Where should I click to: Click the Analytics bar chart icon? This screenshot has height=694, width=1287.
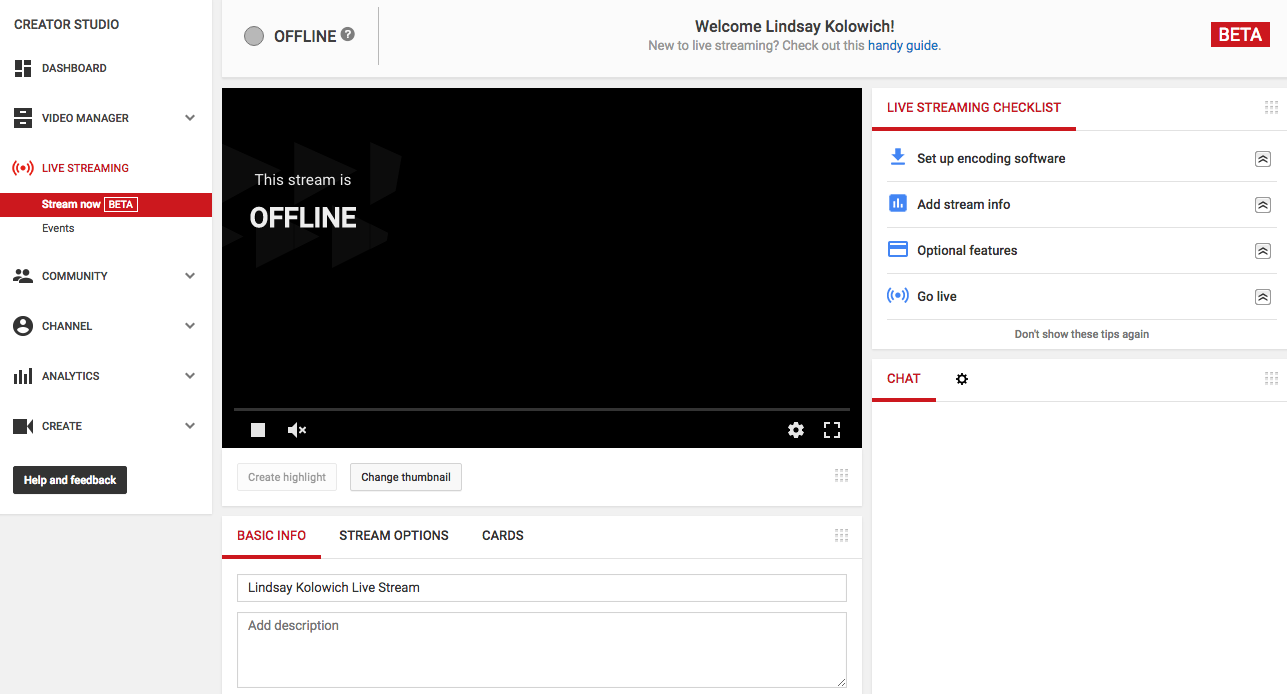23,376
